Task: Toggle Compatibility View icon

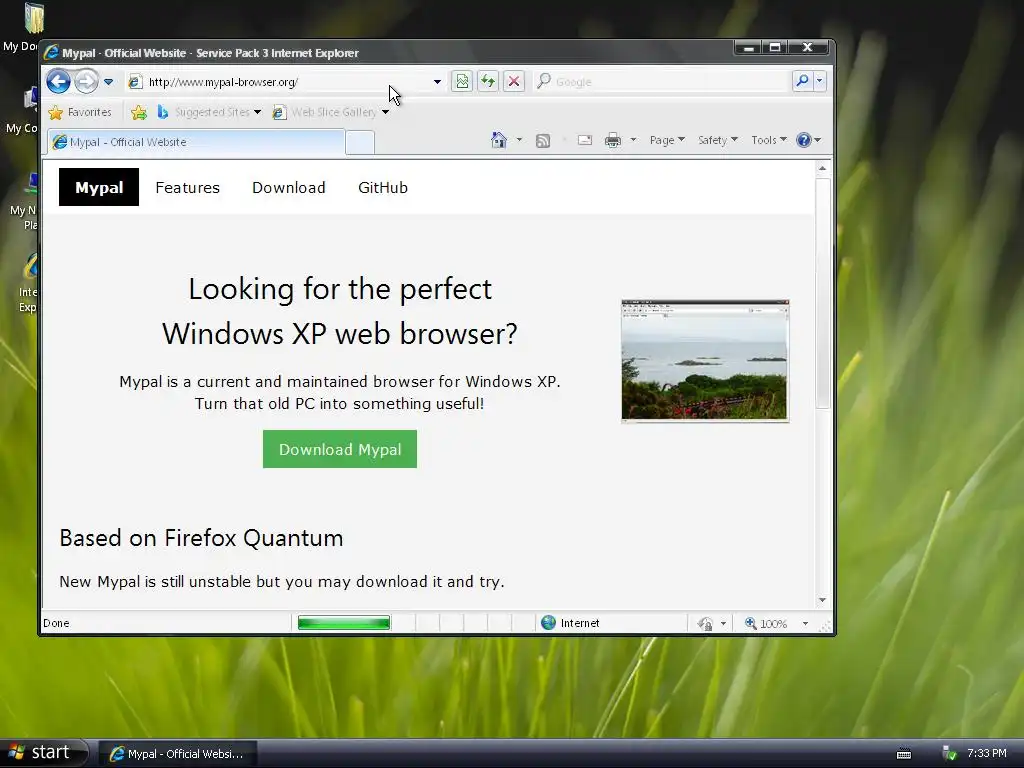Action: pyautogui.click(x=462, y=82)
